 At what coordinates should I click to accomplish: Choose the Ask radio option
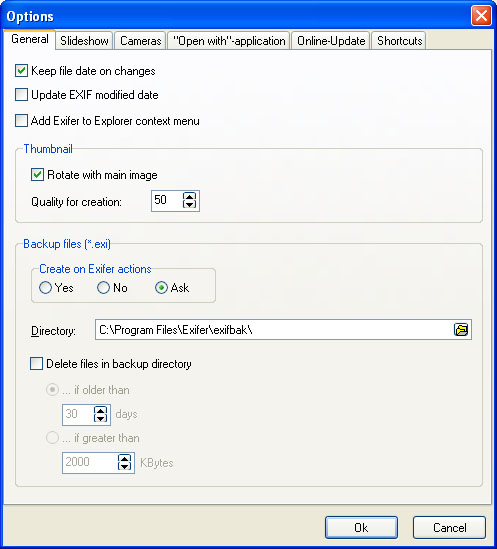(x=161, y=288)
